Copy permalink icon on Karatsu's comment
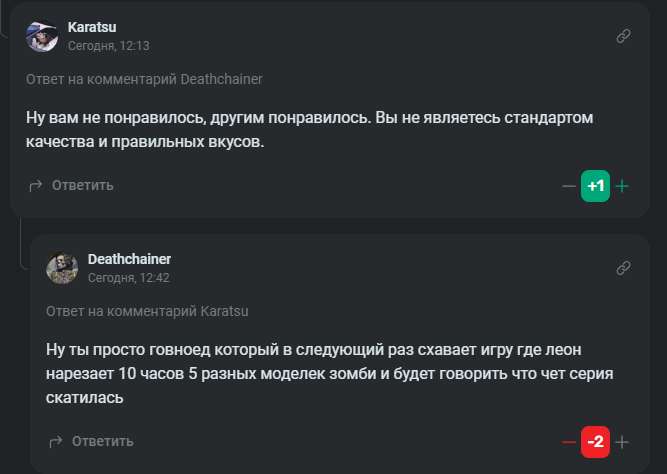Viewport: 667px width, 474px height. [x=623, y=36]
